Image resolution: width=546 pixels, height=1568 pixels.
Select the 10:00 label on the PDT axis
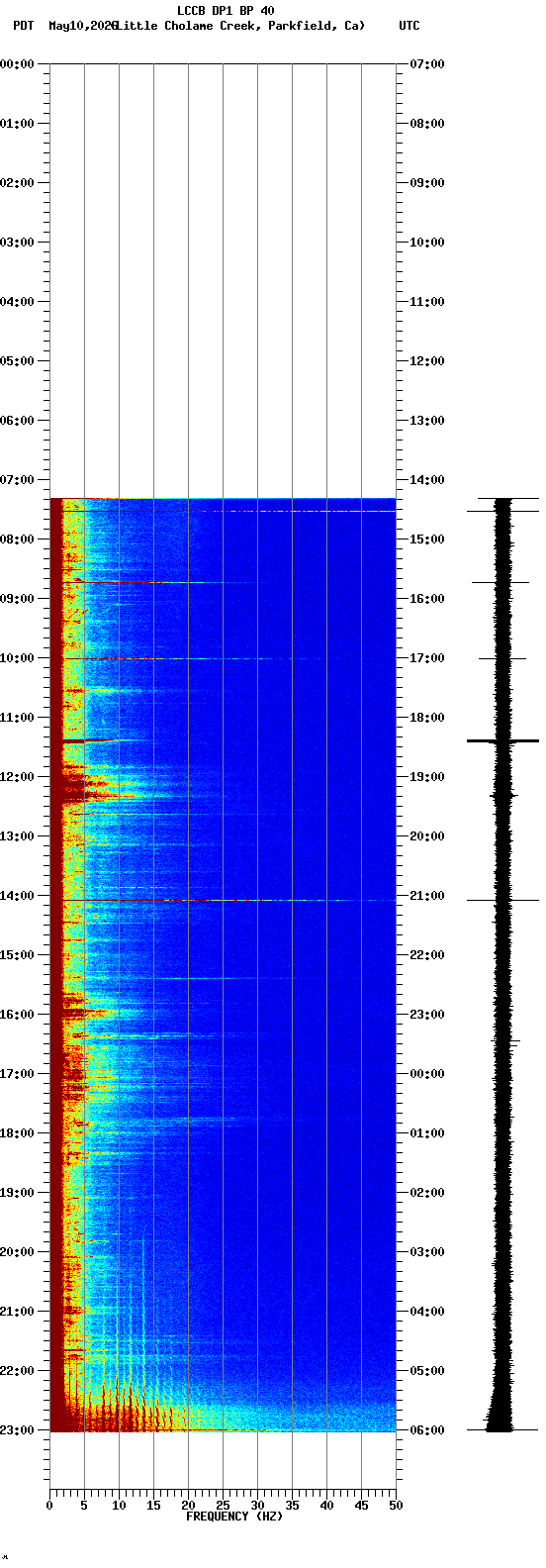click(x=17, y=658)
